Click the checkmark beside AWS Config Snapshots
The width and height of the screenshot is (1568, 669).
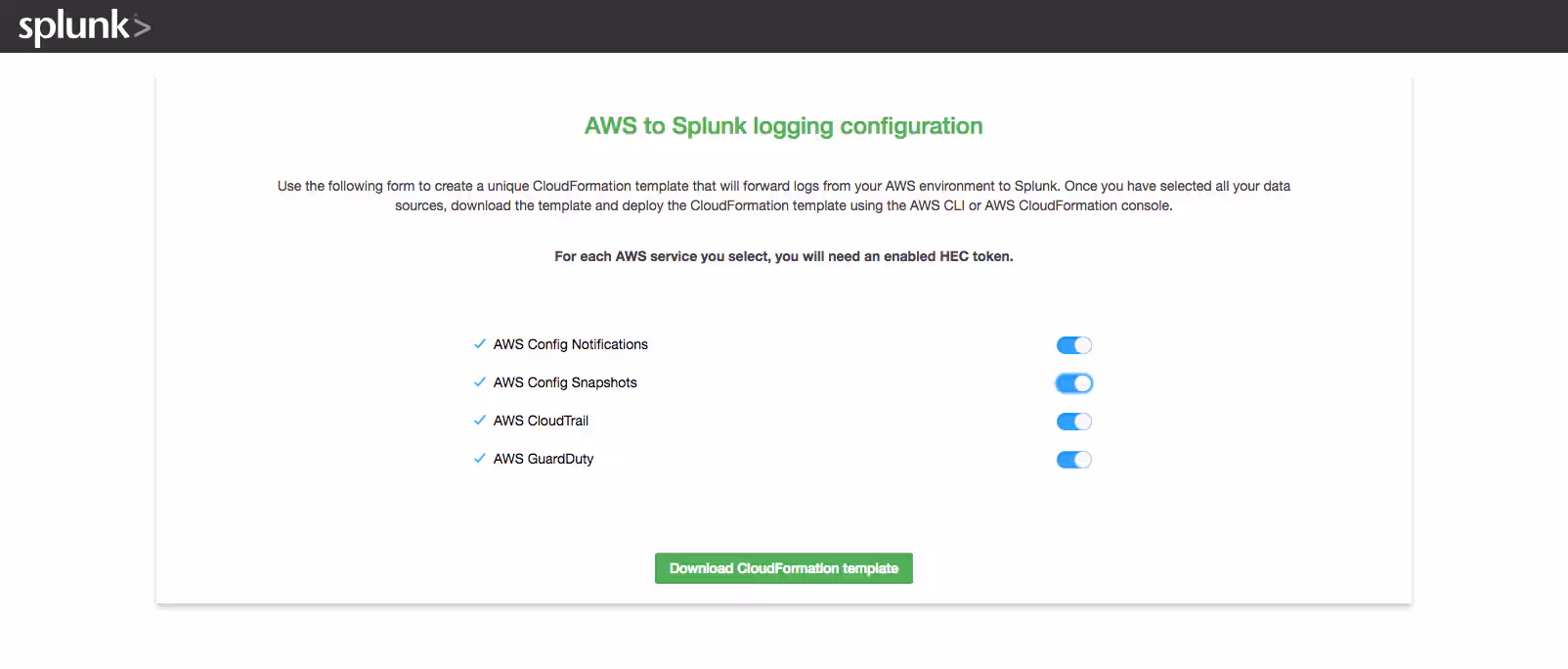479,382
